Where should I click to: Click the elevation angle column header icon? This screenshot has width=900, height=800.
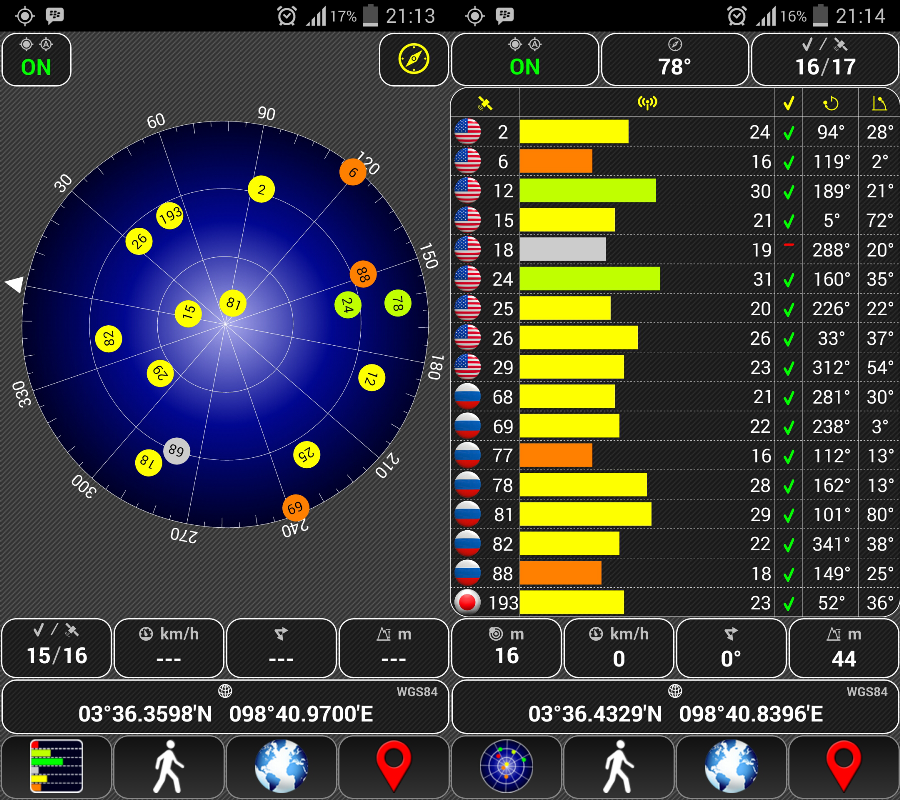click(877, 102)
